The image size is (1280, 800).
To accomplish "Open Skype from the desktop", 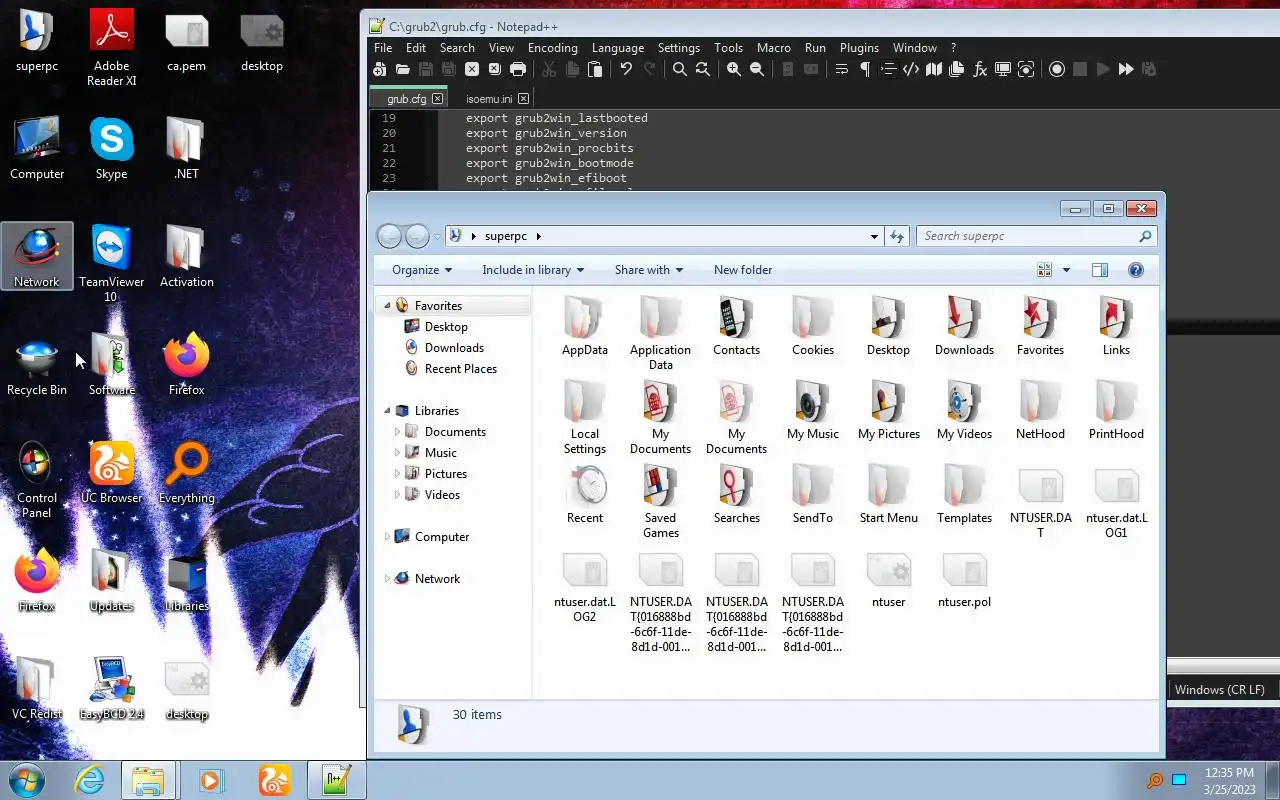I will pyautogui.click(x=111, y=149).
